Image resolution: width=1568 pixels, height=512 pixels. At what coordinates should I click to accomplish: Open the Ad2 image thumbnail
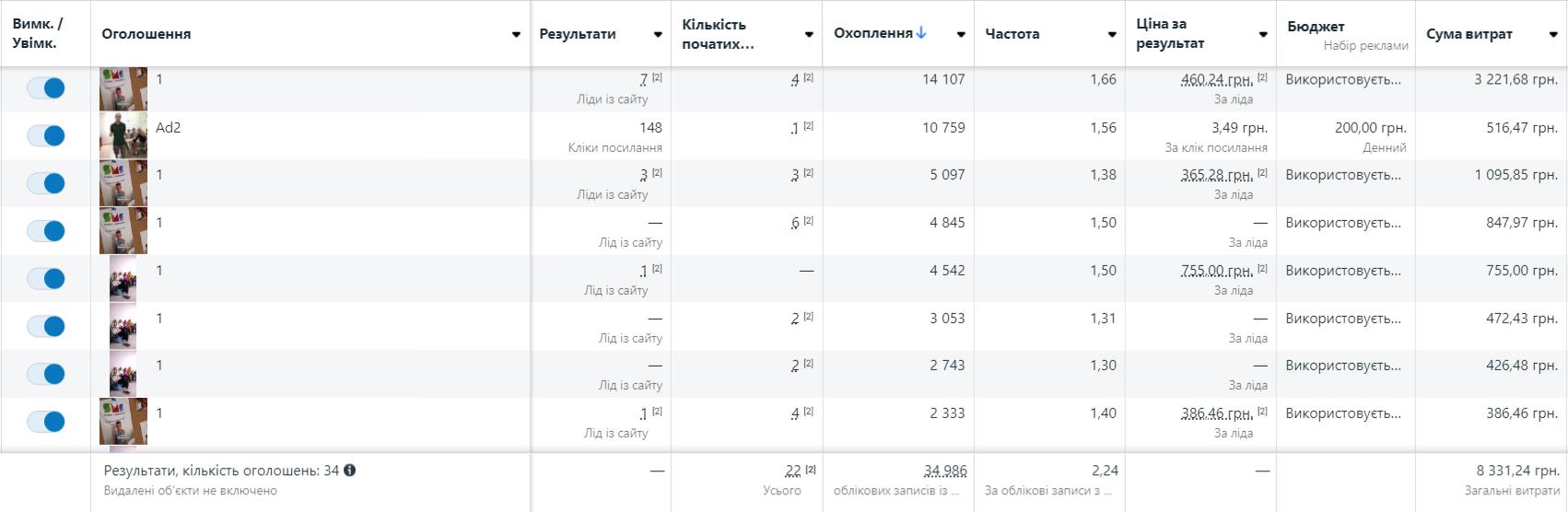click(123, 135)
